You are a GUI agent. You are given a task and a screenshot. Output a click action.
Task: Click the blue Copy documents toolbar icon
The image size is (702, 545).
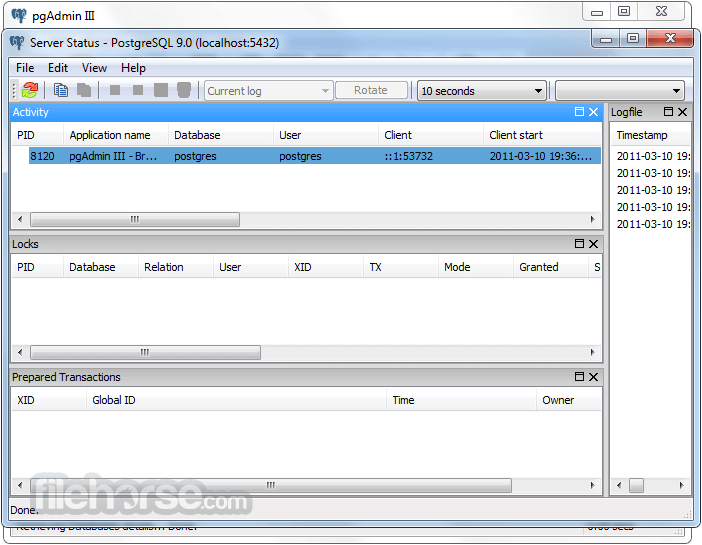tap(60, 90)
